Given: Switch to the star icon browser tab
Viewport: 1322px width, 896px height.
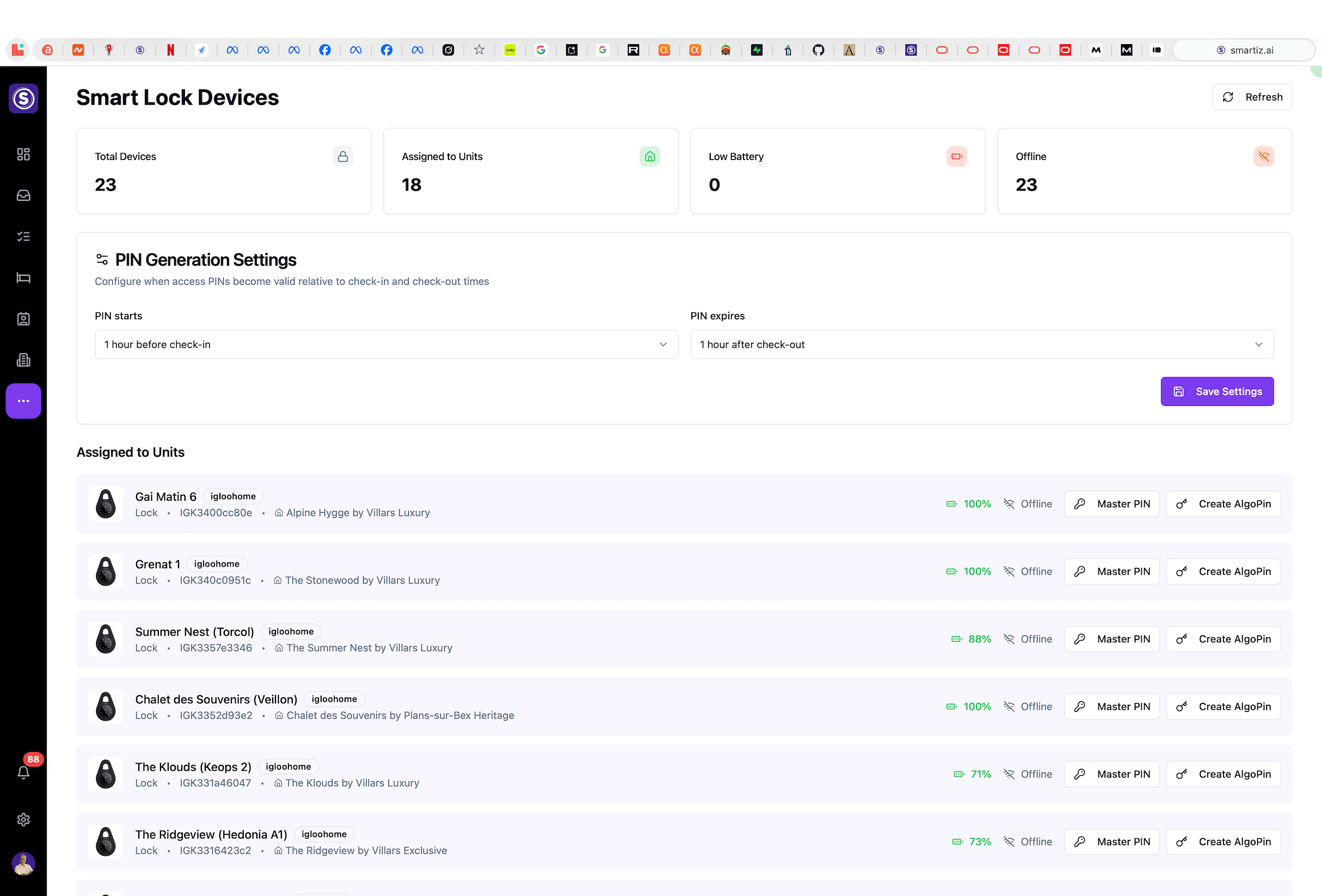Looking at the screenshot, I should click(479, 50).
